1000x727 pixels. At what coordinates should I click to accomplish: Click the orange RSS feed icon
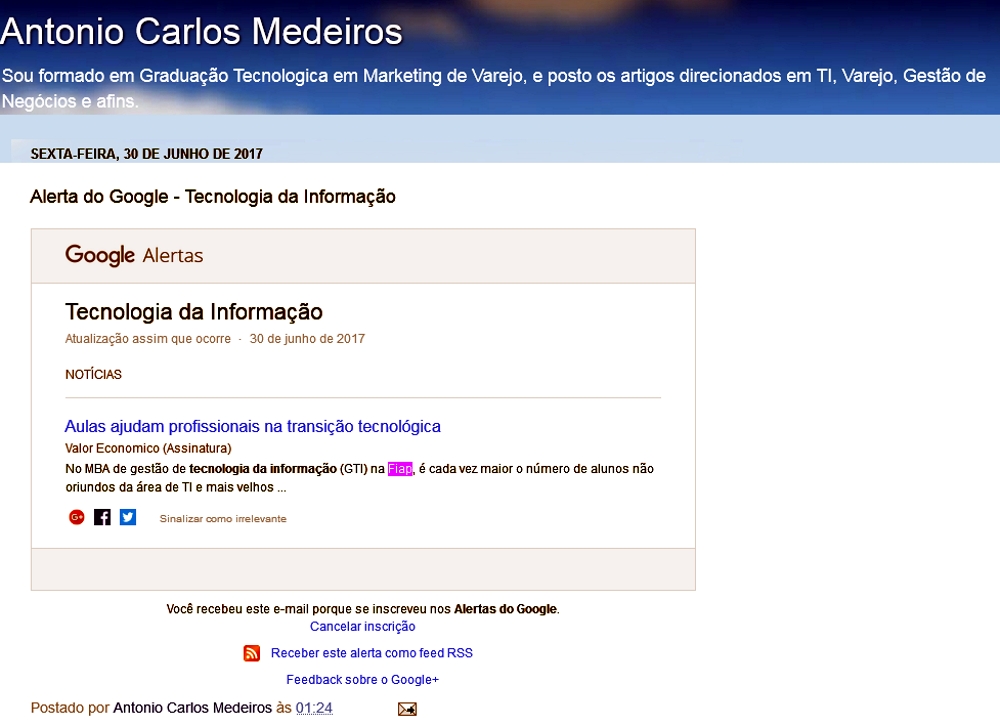[x=252, y=653]
